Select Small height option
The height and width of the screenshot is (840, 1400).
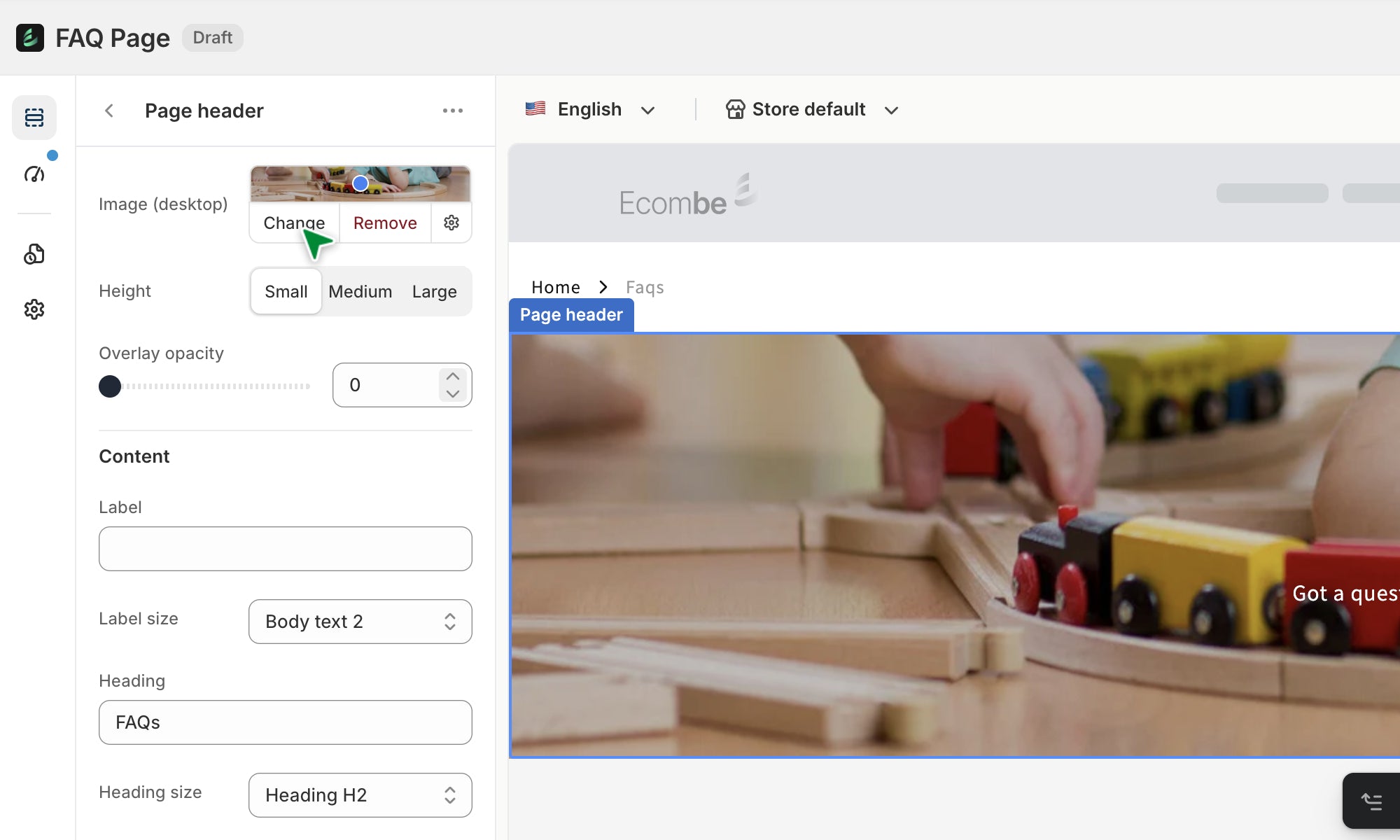click(x=286, y=291)
